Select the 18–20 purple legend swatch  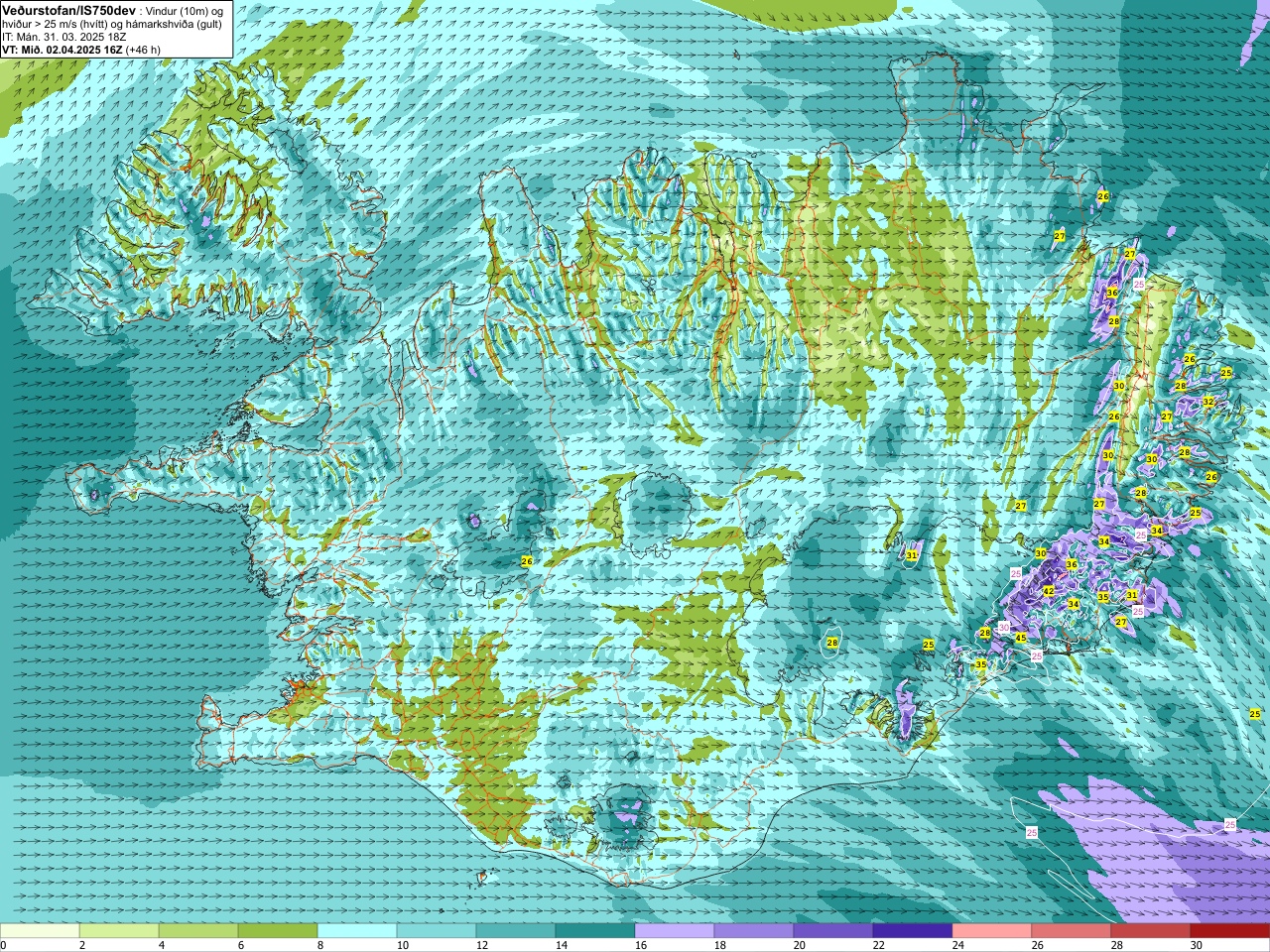(x=754, y=931)
